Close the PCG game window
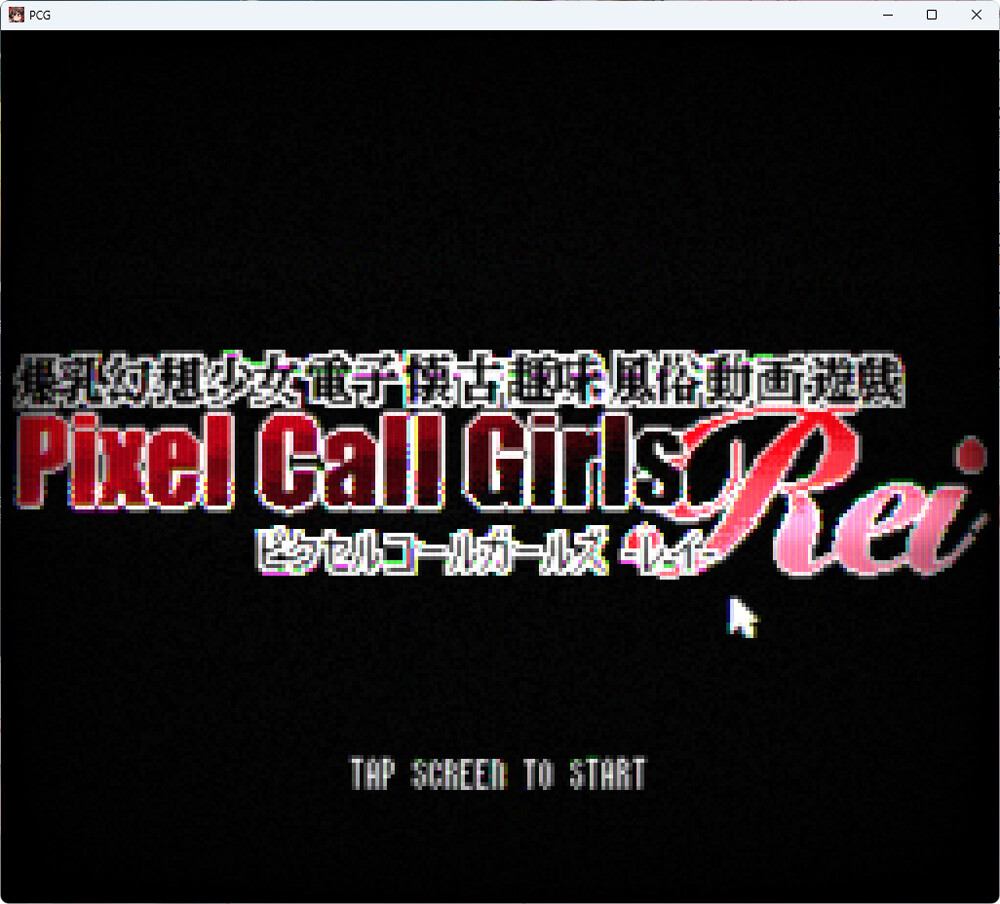The width and height of the screenshot is (1000, 904). [976, 15]
